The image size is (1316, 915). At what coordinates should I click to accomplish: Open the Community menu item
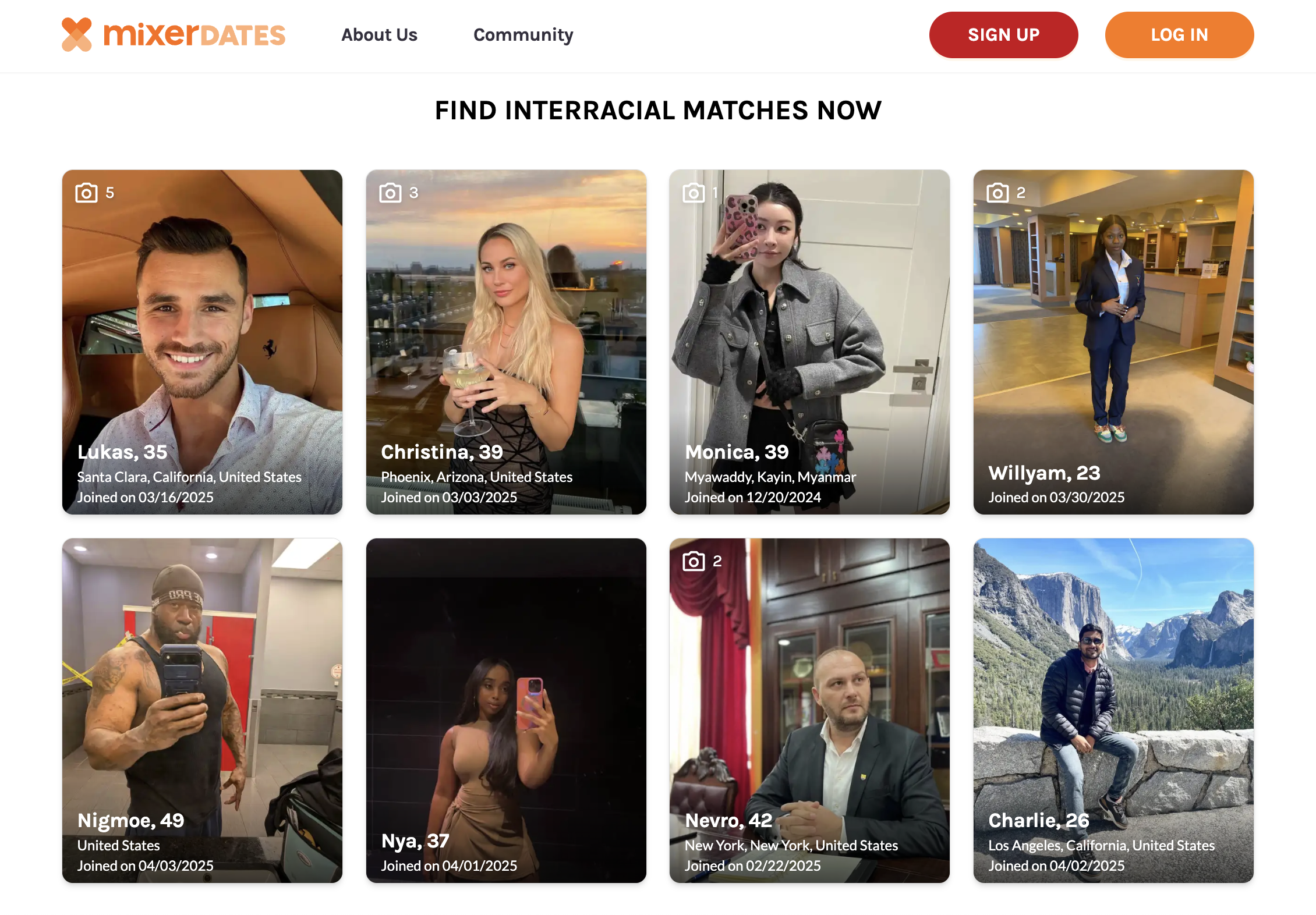pyautogui.click(x=523, y=35)
